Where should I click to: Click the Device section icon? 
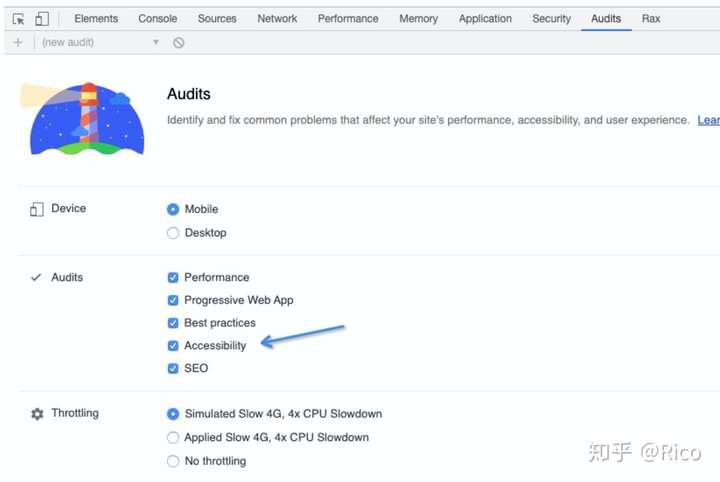coord(37,209)
